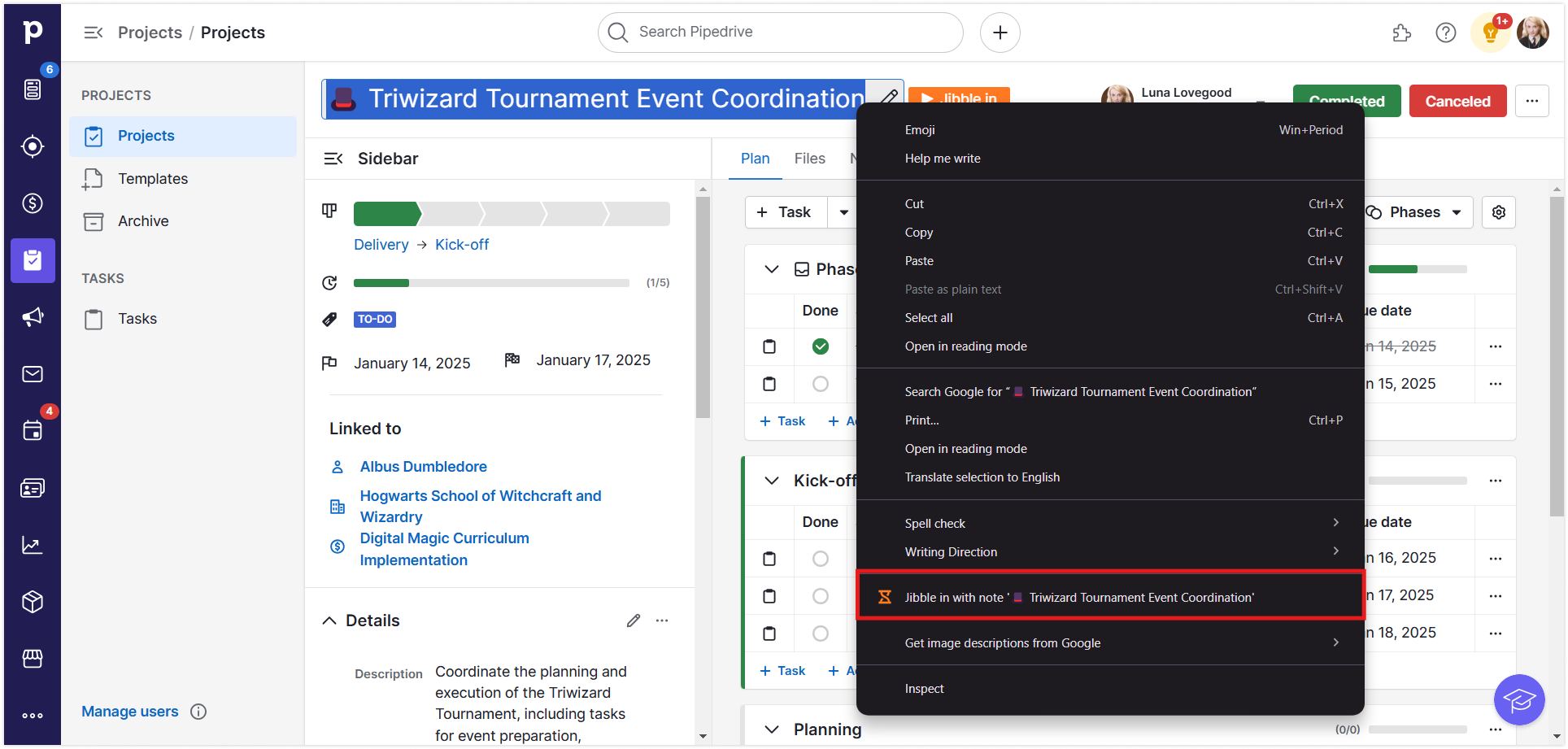The height and width of the screenshot is (749, 1568).
Task: Open the Marketplace storefront icon
Action: pyautogui.click(x=33, y=659)
